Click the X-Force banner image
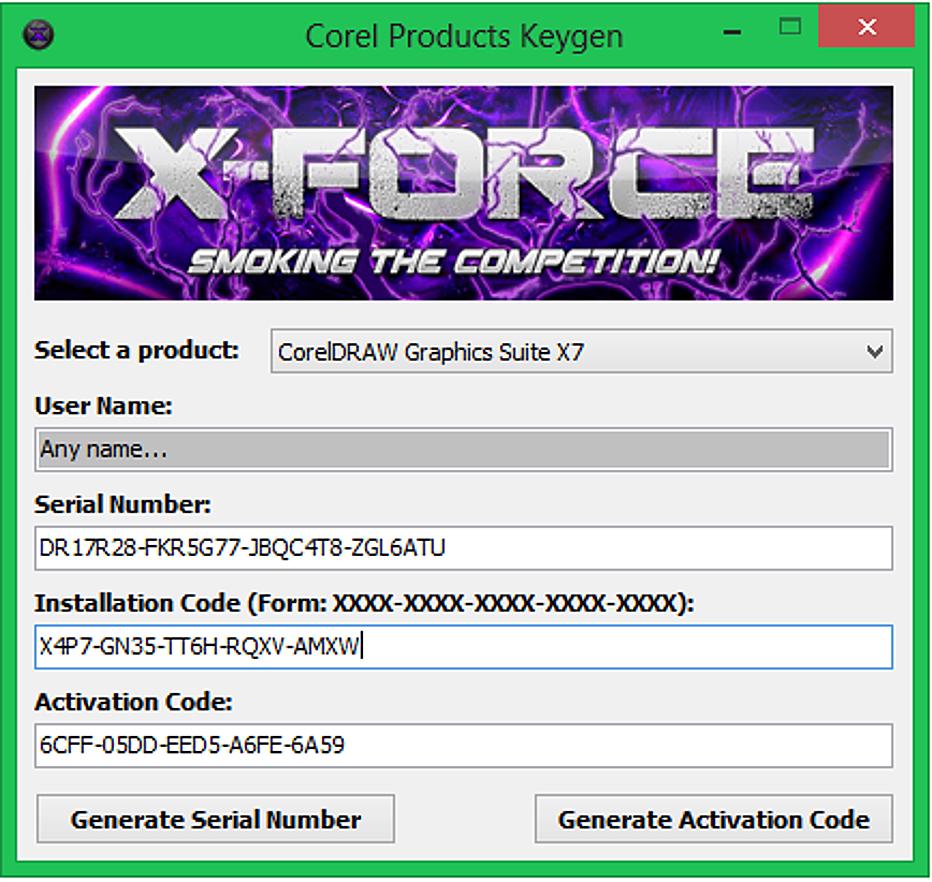This screenshot has height=882, width=932. point(464,193)
